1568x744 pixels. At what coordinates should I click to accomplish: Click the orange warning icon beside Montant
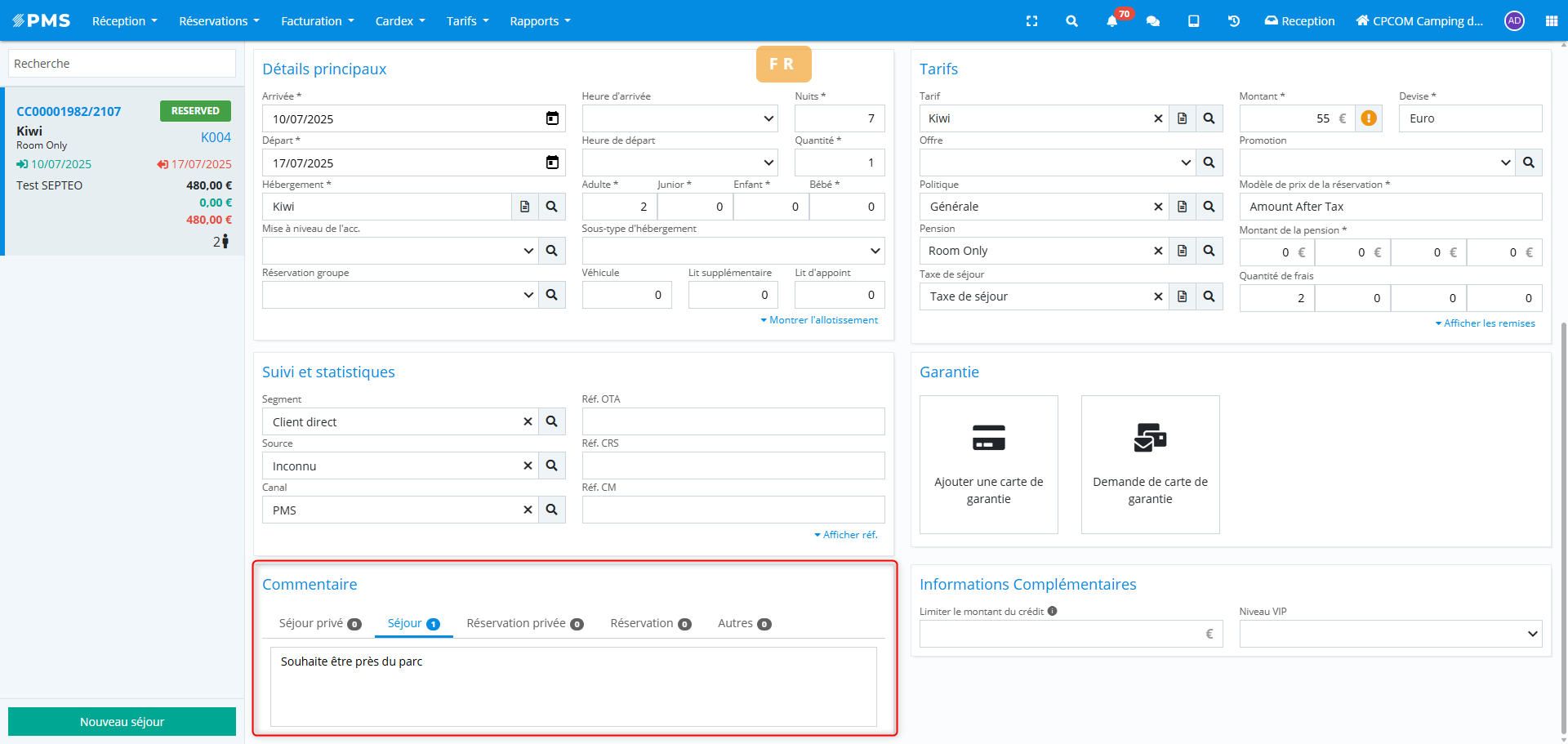(x=1369, y=118)
